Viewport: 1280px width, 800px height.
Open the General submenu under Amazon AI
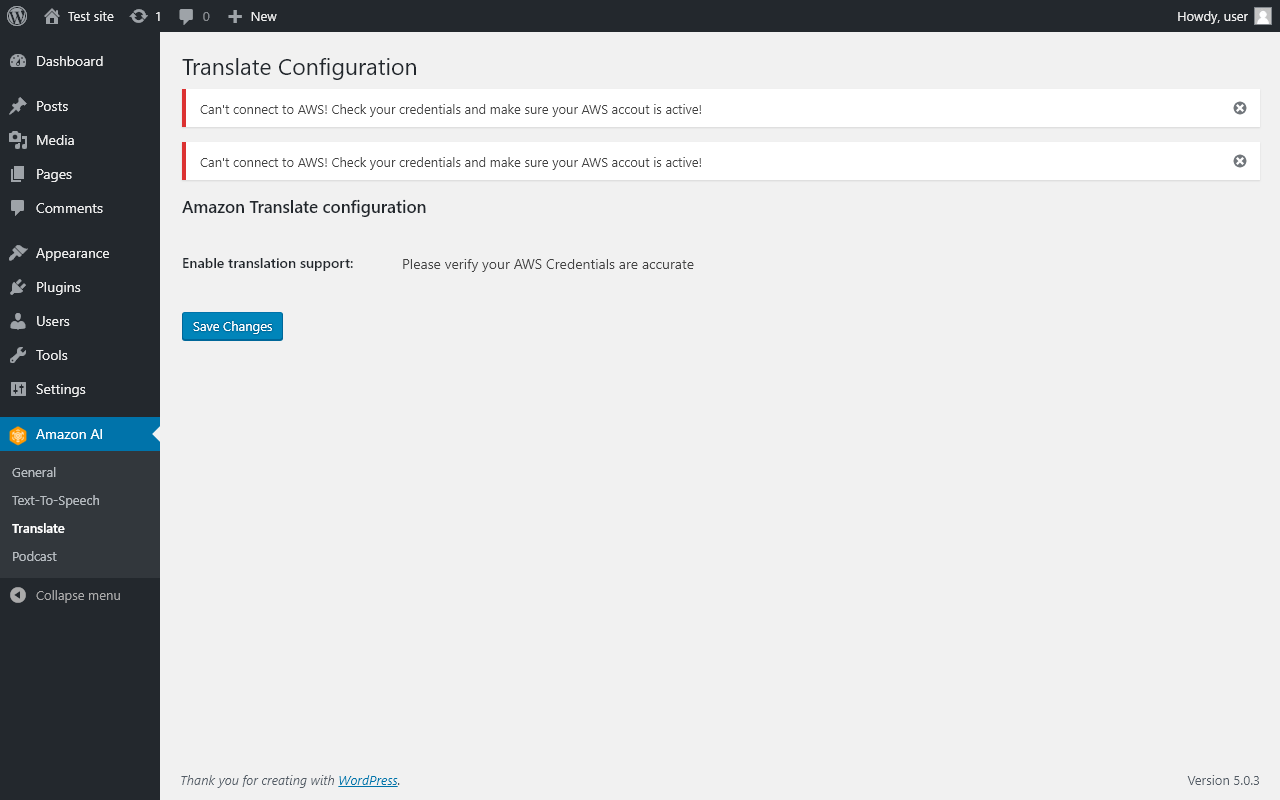point(34,472)
